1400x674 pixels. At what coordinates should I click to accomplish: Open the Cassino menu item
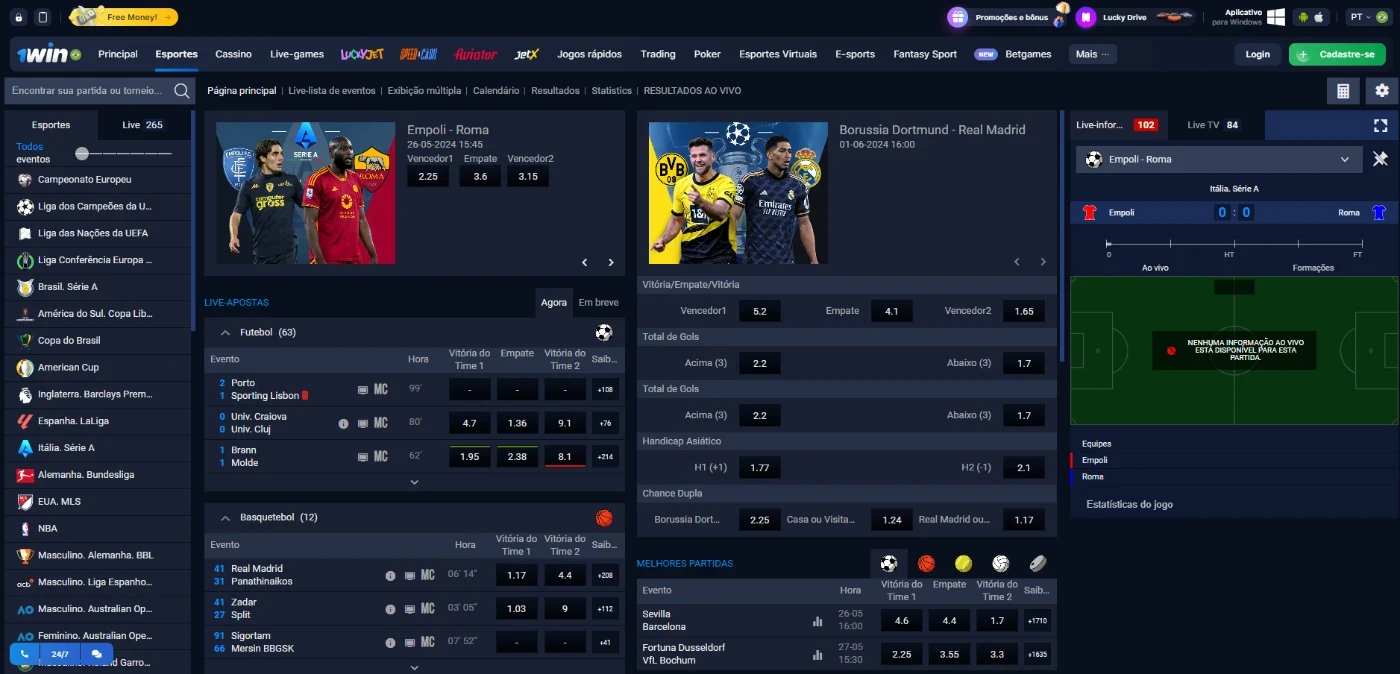(234, 54)
